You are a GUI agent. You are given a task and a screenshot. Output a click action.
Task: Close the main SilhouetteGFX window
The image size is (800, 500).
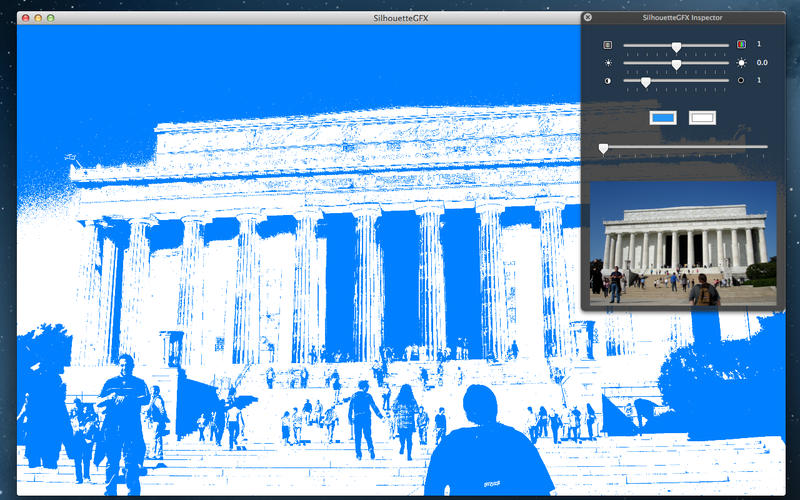coord(26,18)
